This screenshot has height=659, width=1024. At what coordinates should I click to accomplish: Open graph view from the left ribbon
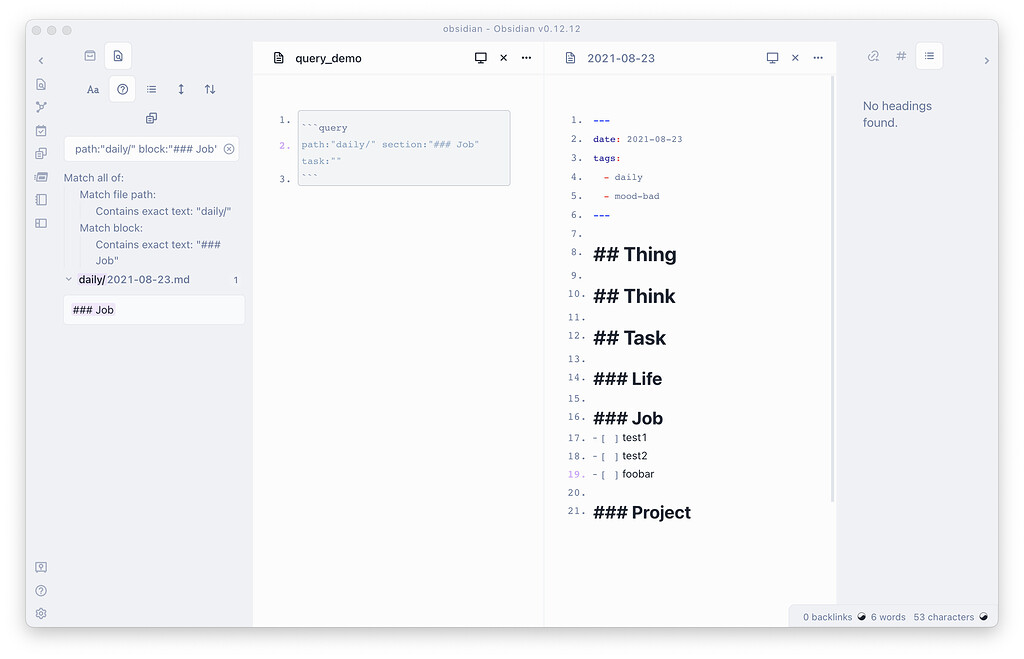pos(41,107)
